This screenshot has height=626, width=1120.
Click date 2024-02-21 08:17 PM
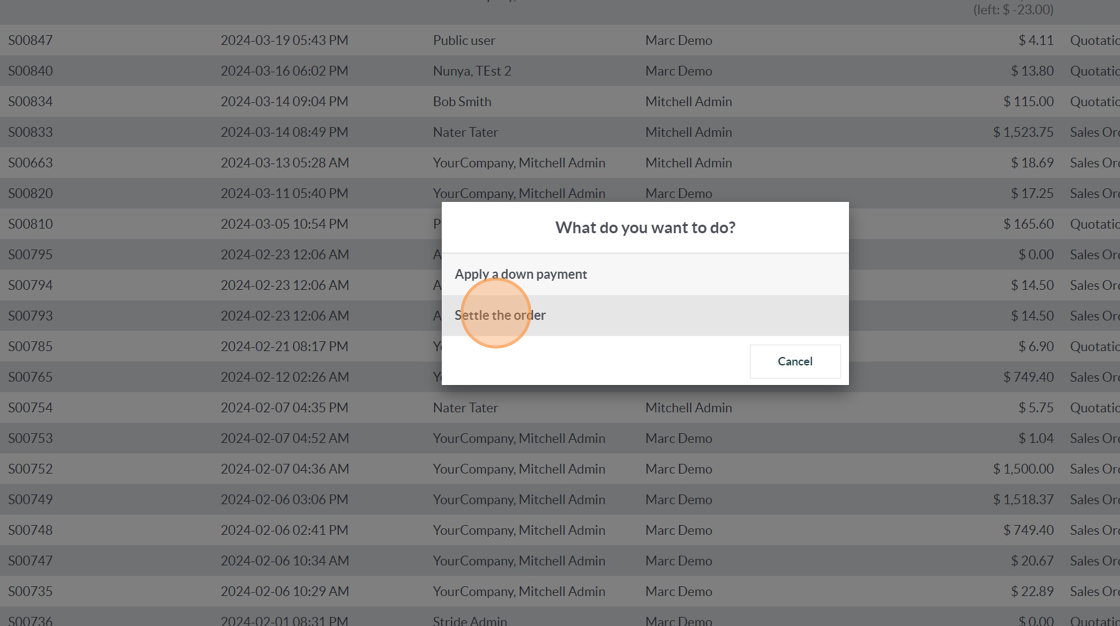coord(284,347)
